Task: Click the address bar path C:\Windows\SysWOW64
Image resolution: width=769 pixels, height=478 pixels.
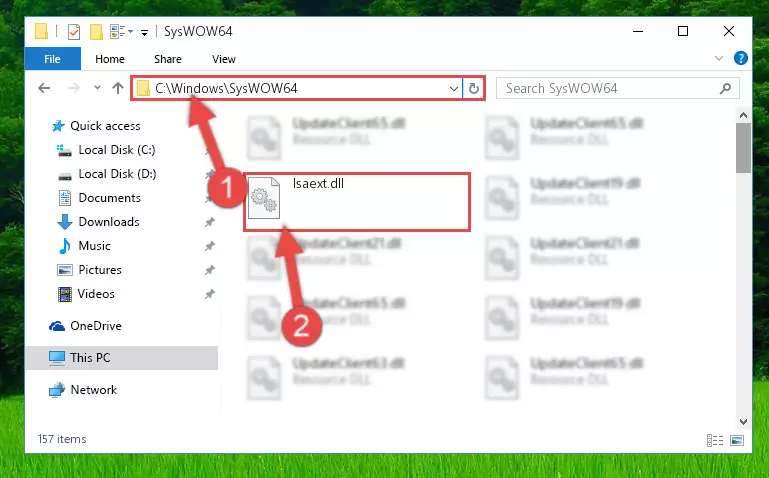Action: click(x=226, y=88)
